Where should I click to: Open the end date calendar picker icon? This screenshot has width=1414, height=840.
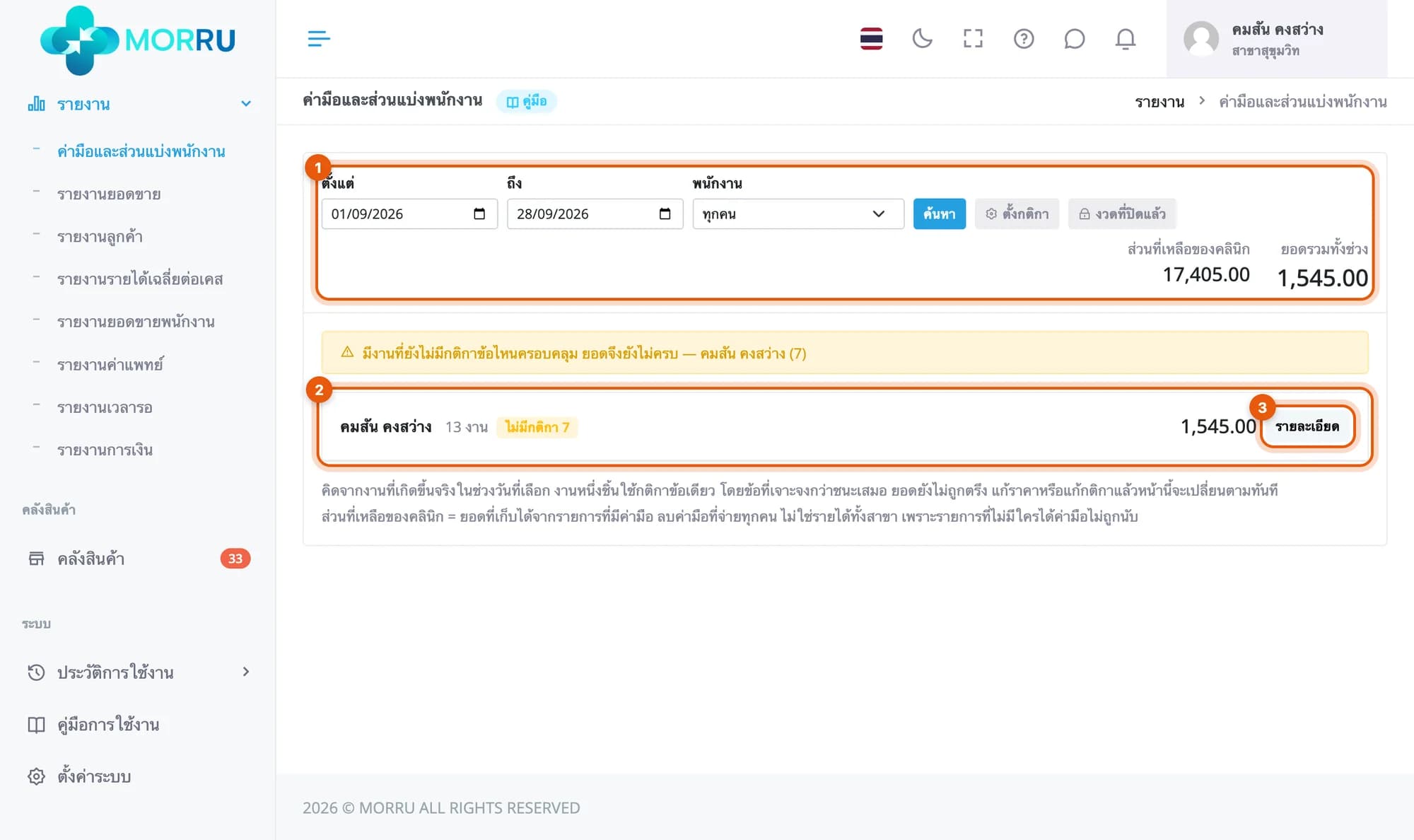click(x=665, y=214)
